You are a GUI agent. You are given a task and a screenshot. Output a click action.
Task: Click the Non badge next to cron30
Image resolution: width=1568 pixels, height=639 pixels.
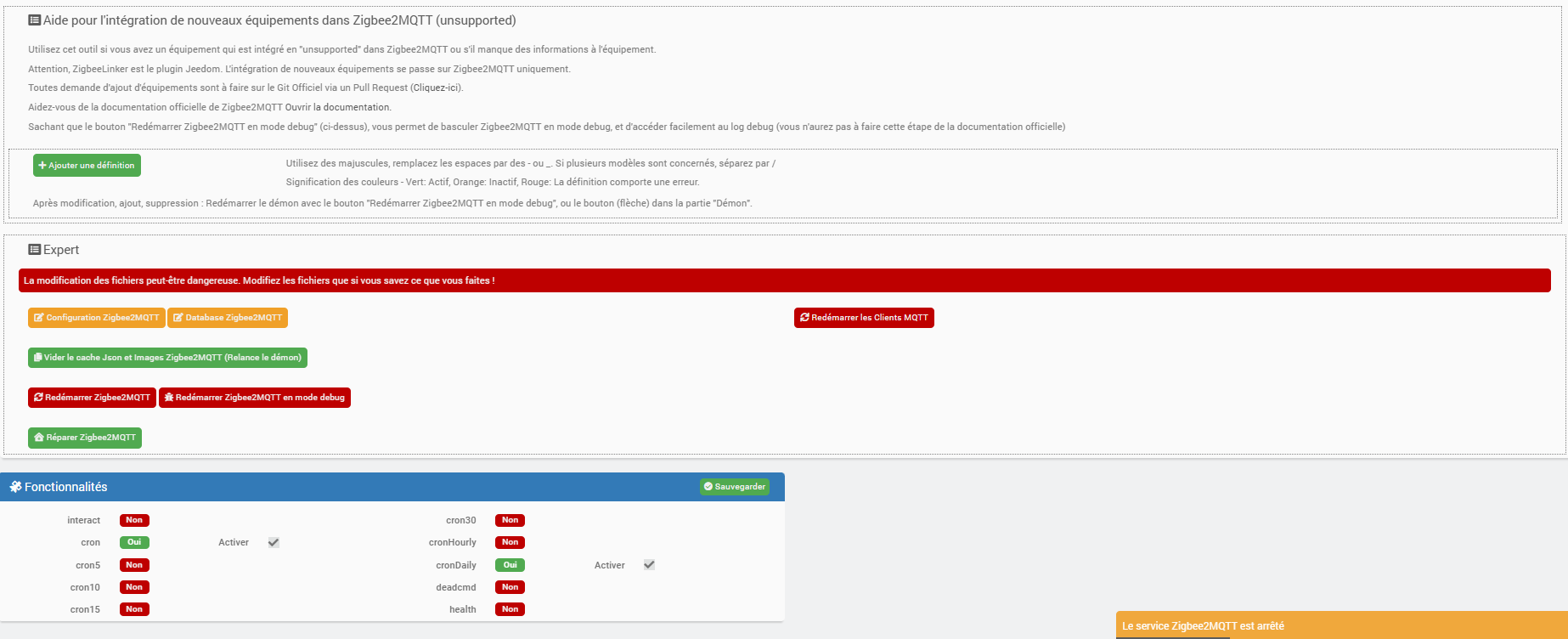pyautogui.click(x=510, y=520)
